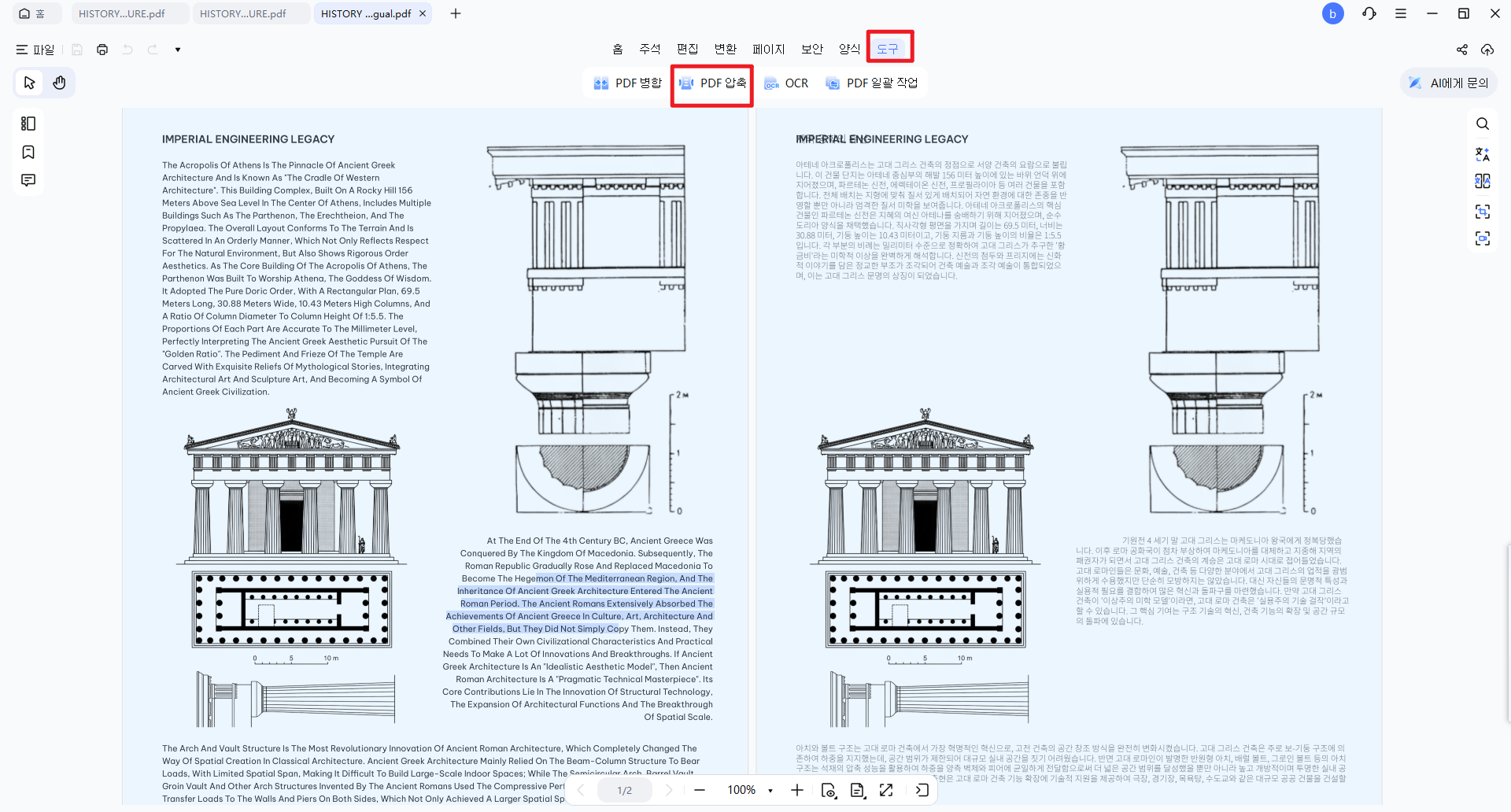Open the 파일 file menu
This screenshot has height=812, width=1511.
point(35,50)
